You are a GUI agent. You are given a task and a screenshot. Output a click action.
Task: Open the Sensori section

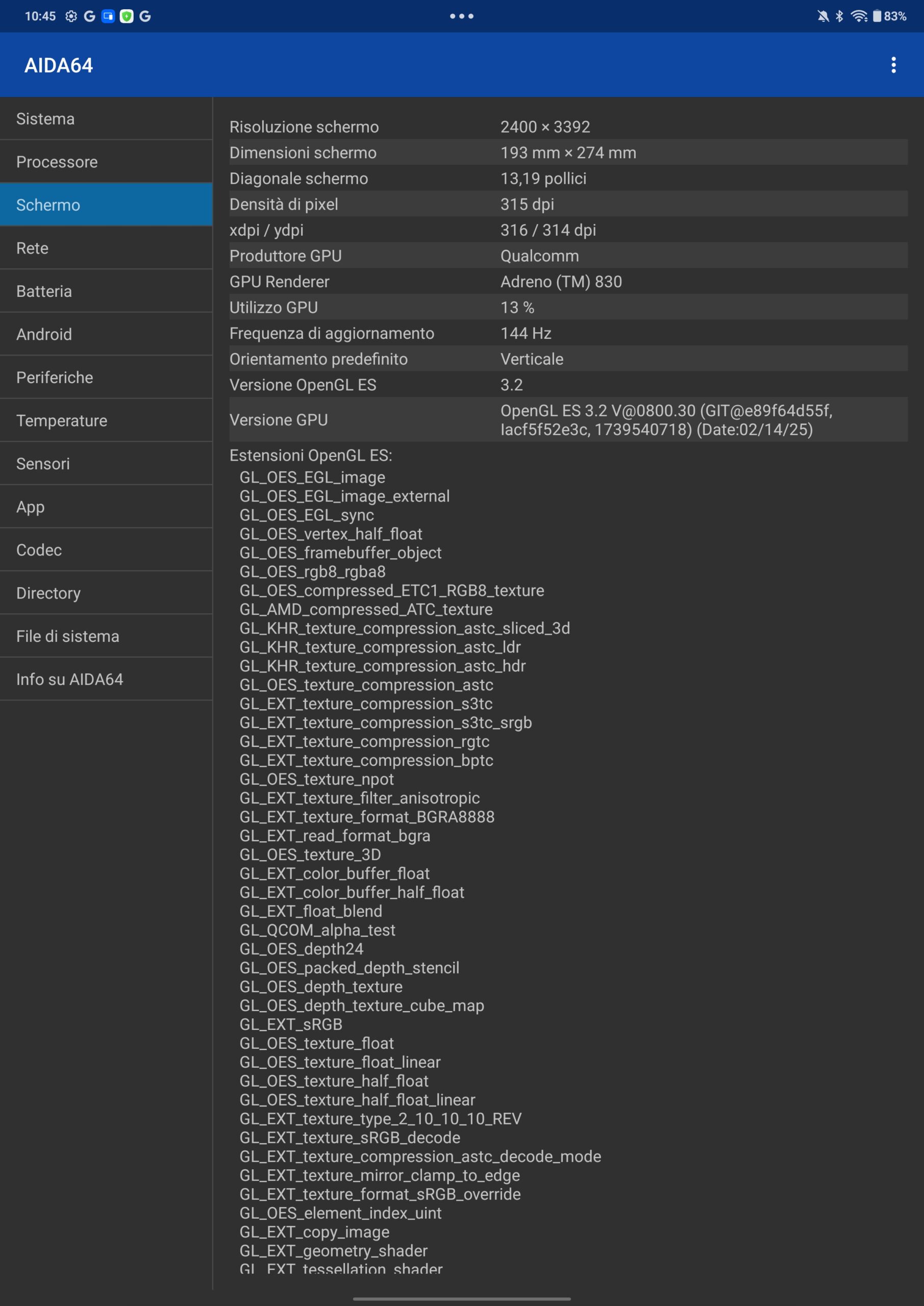pyautogui.click(x=107, y=464)
